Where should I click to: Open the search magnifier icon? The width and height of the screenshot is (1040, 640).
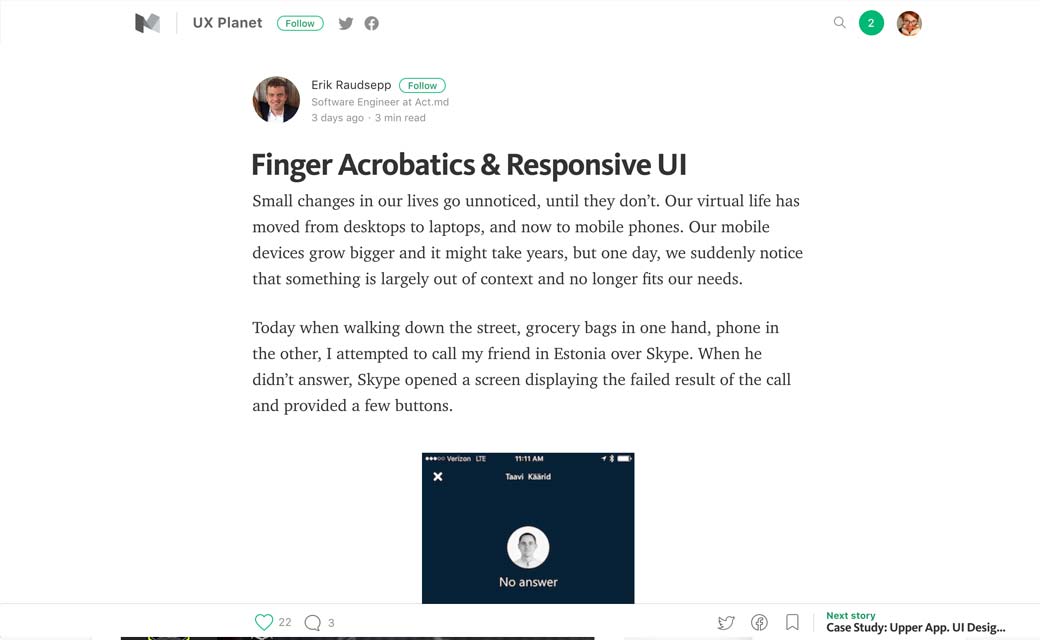(x=840, y=22)
